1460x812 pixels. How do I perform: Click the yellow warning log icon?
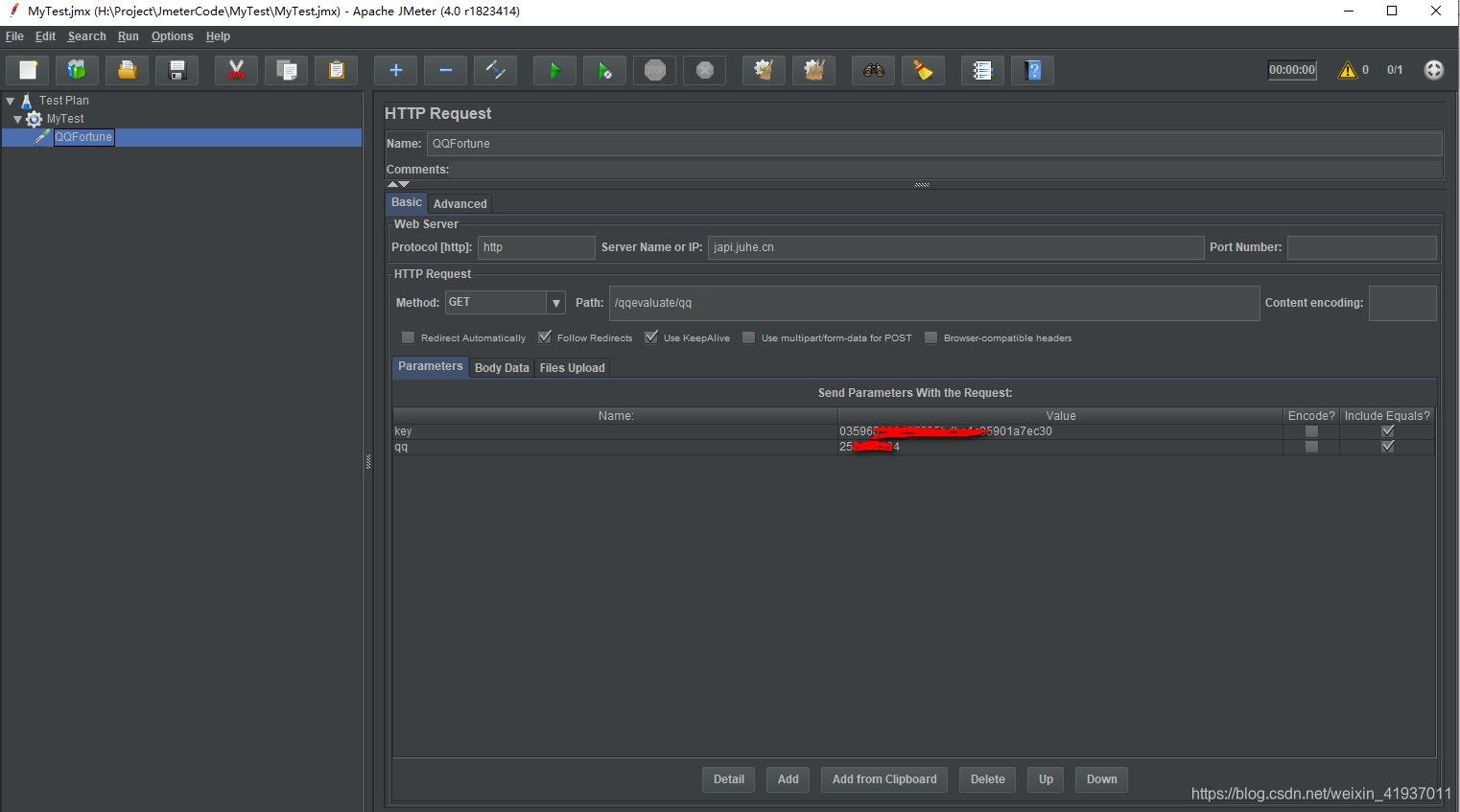(x=1348, y=70)
